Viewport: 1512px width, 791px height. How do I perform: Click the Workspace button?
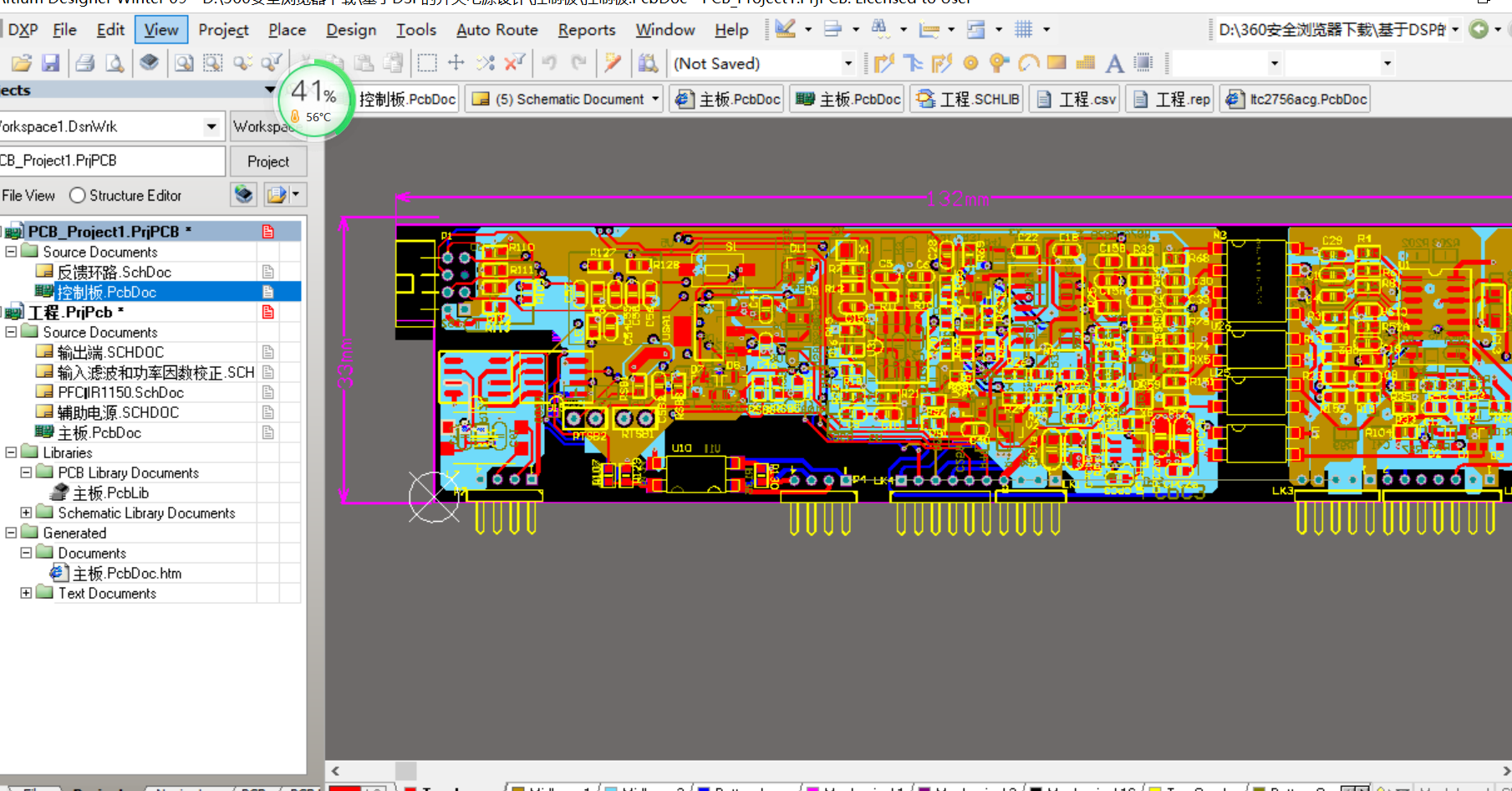[266, 126]
